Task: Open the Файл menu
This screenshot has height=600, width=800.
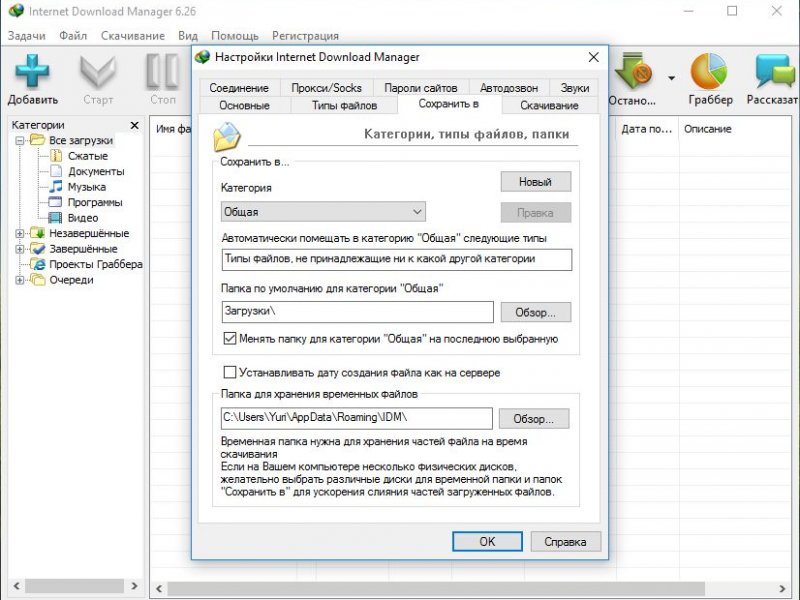Action: (x=73, y=36)
